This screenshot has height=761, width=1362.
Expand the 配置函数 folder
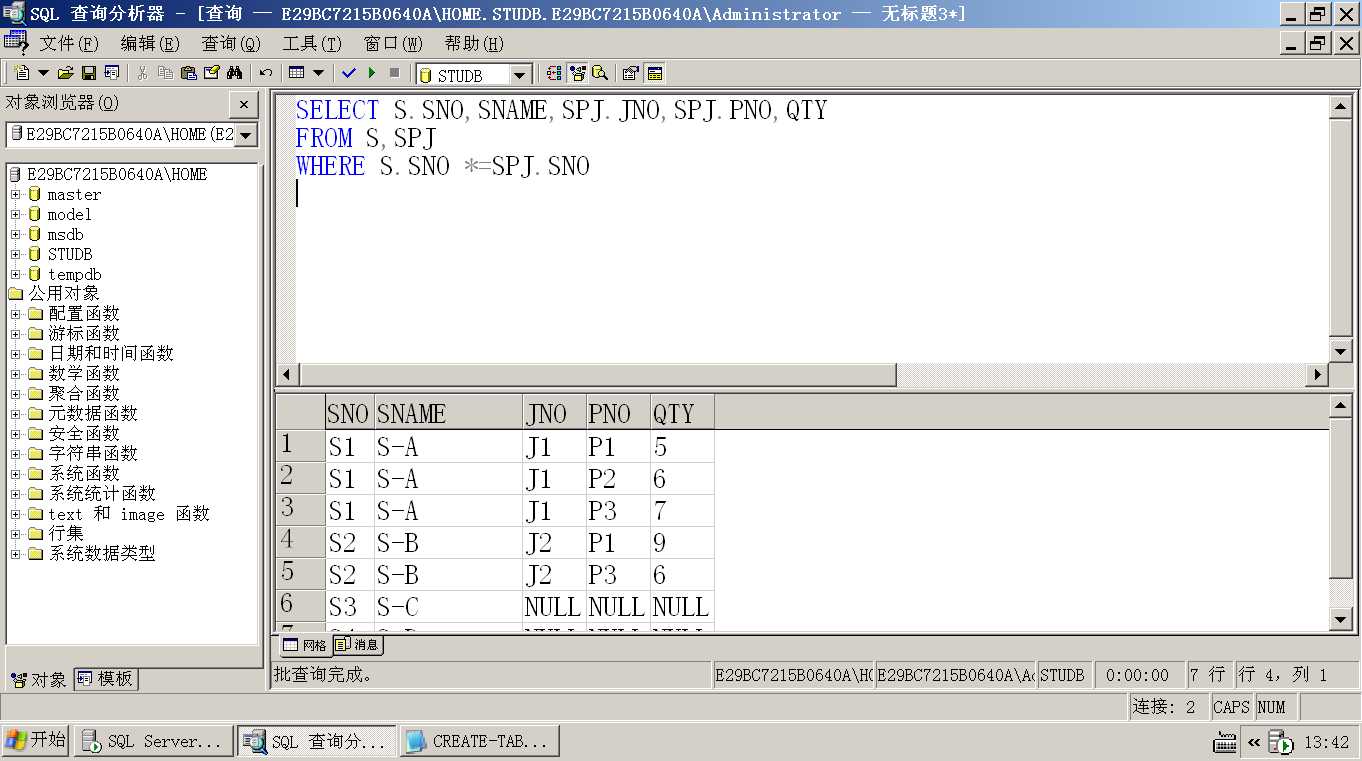[15, 314]
